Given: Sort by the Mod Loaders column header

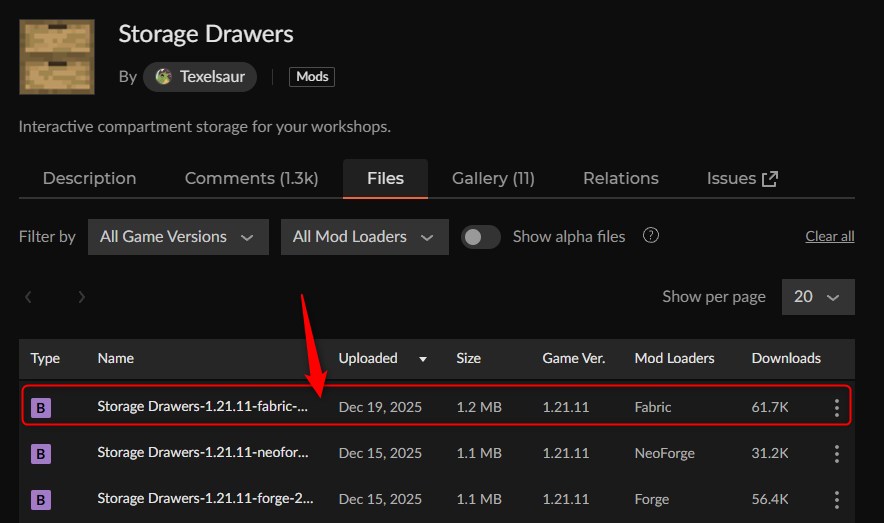Looking at the screenshot, I should pyautogui.click(x=674, y=358).
